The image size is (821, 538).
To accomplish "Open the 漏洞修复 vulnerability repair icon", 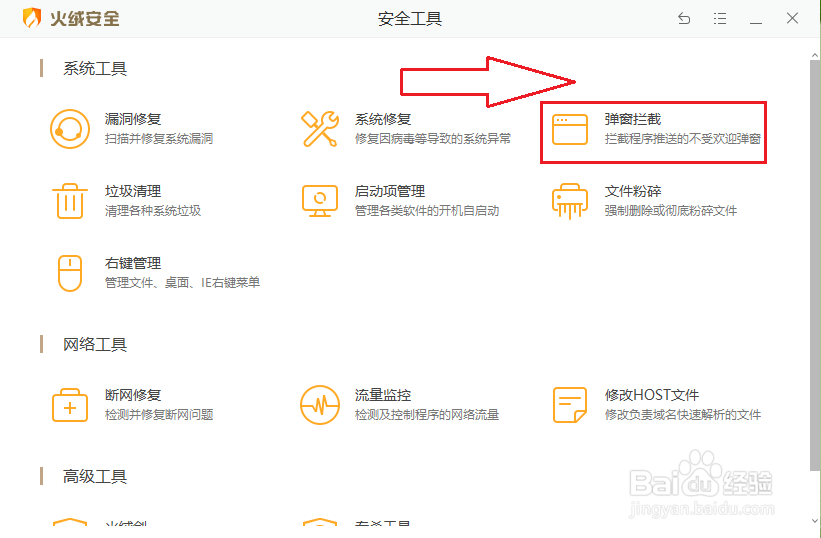I will [x=70, y=129].
